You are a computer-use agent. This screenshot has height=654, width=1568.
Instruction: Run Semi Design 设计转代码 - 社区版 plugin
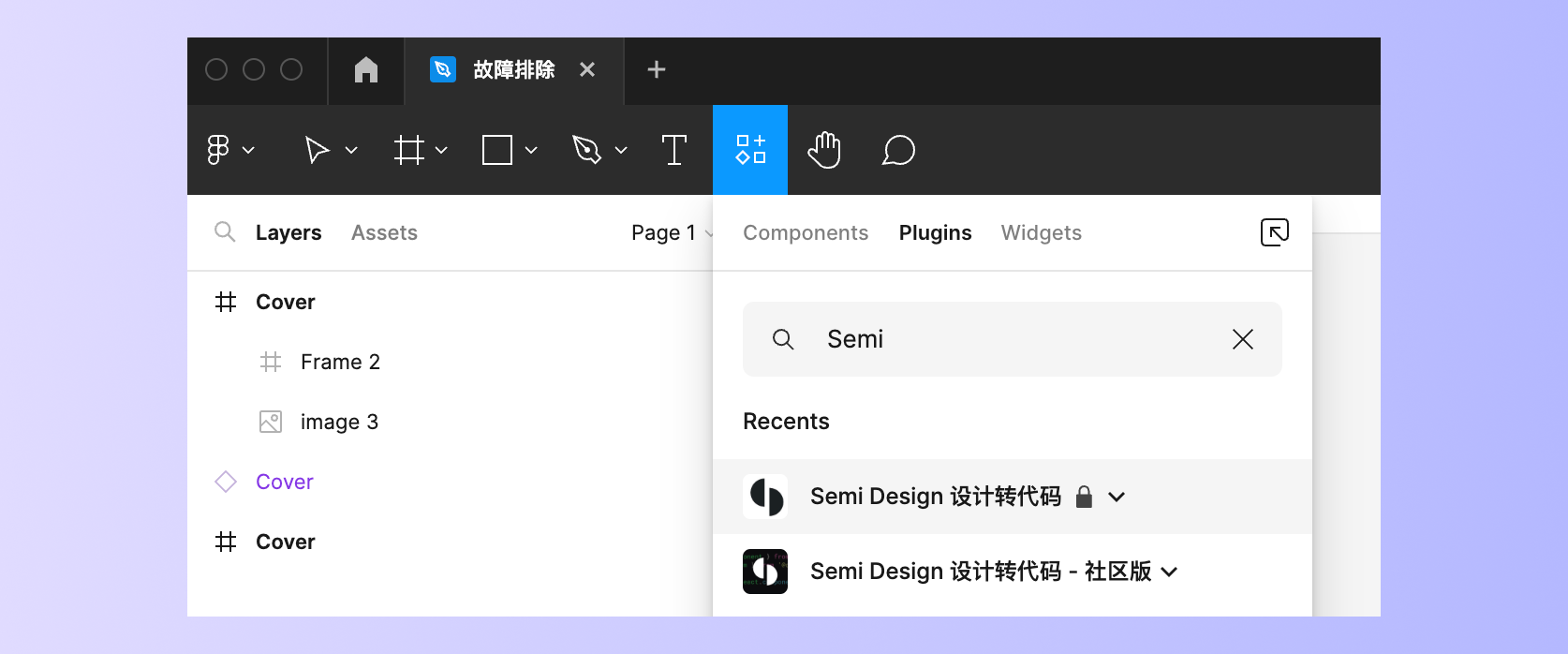[x=1013, y=572]
